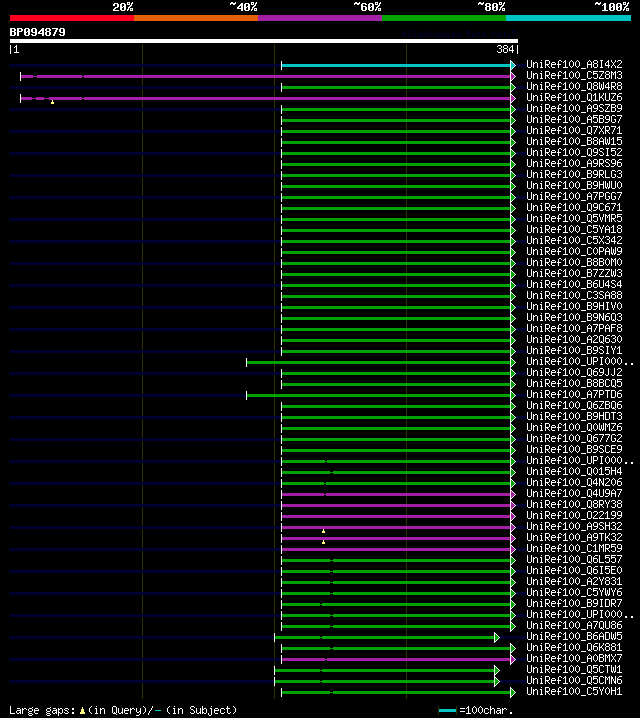This screenshot has height=718, width=640.
Task: Click hit label UniRef100_B8BCQ5
Action: click(x=574, y=383)
